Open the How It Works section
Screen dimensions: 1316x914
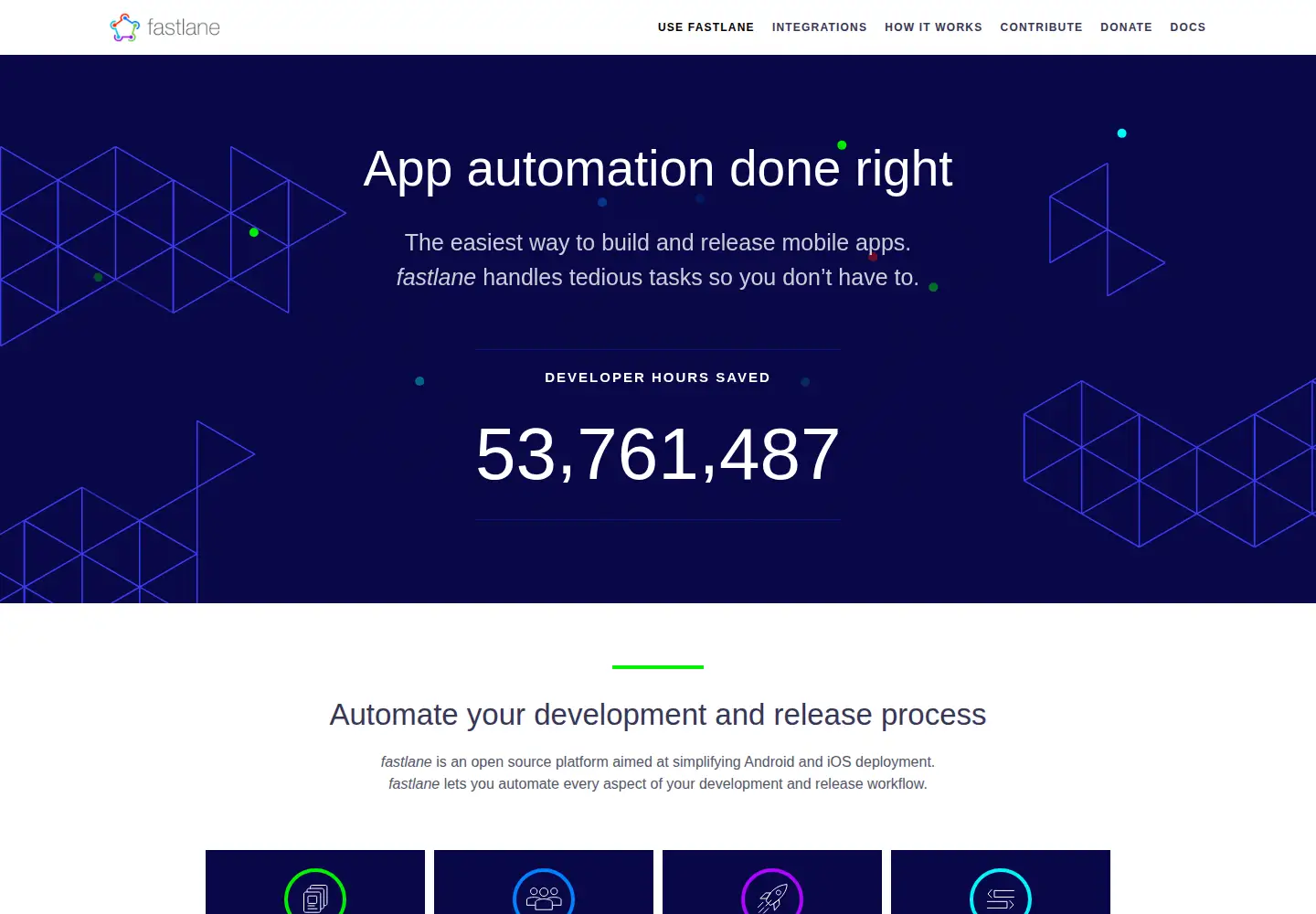[933, 27]
